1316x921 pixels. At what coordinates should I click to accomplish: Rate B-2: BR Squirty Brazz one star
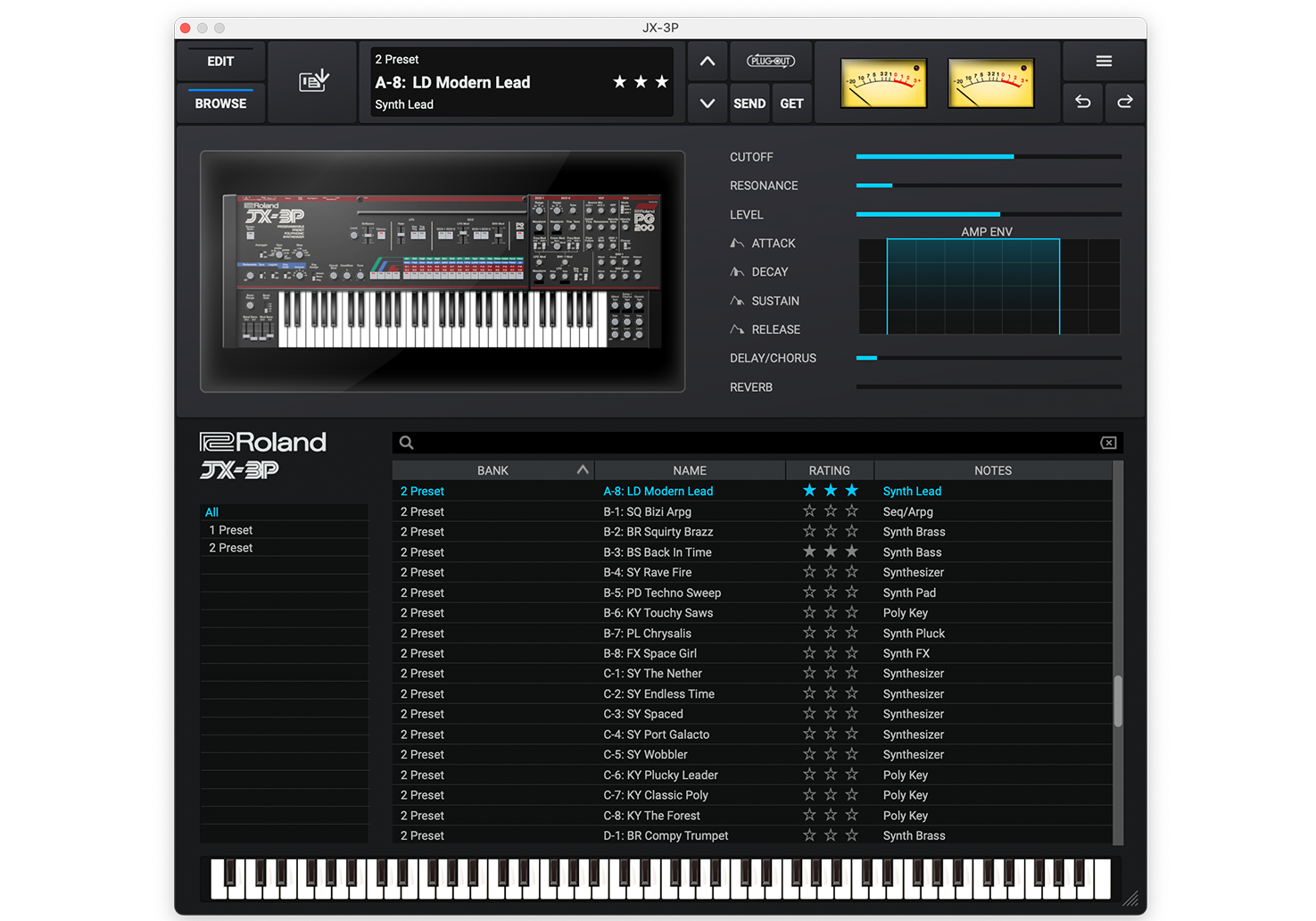(809, 531)
